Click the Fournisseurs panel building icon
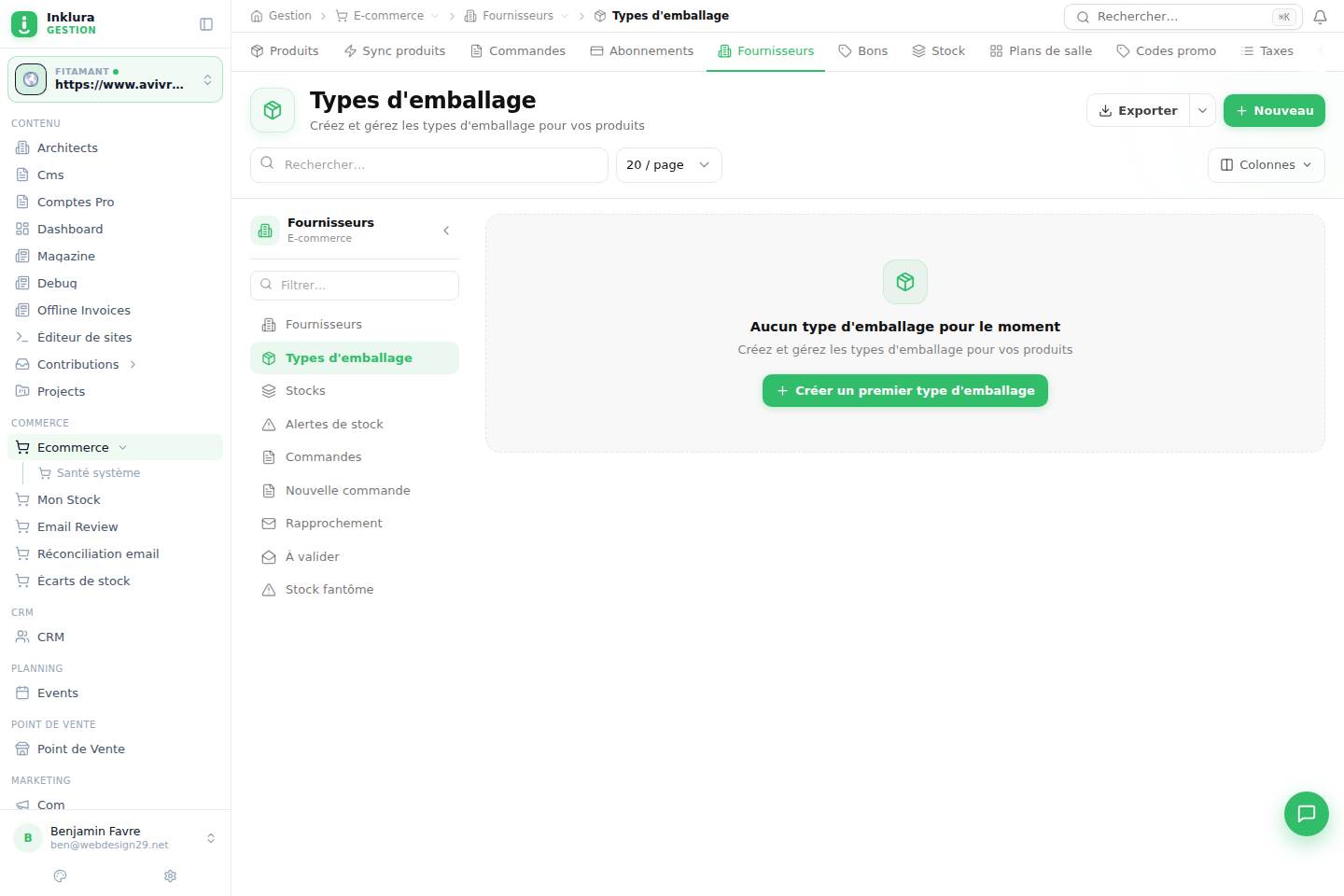This screenshot has width=1344, height=896. [265, 230]
